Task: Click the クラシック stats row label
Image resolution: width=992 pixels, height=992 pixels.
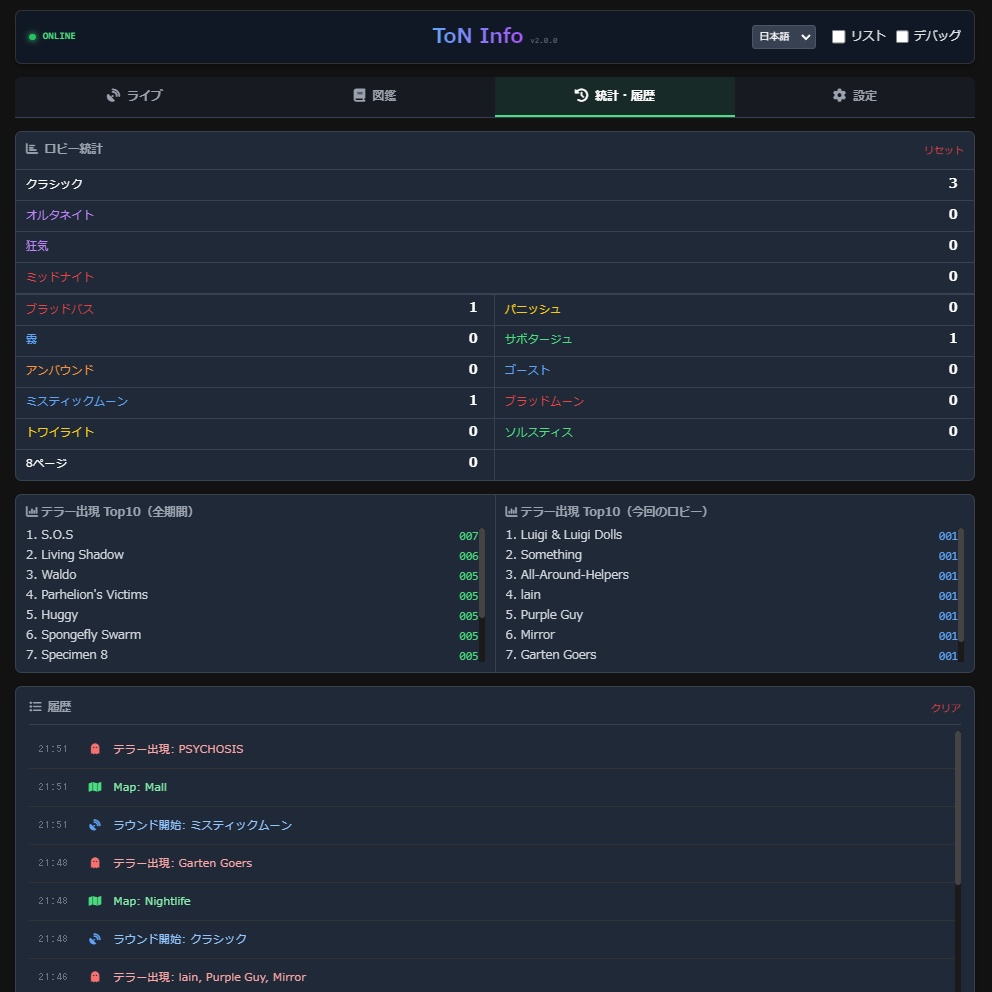Action: click(x=54, y=184)
